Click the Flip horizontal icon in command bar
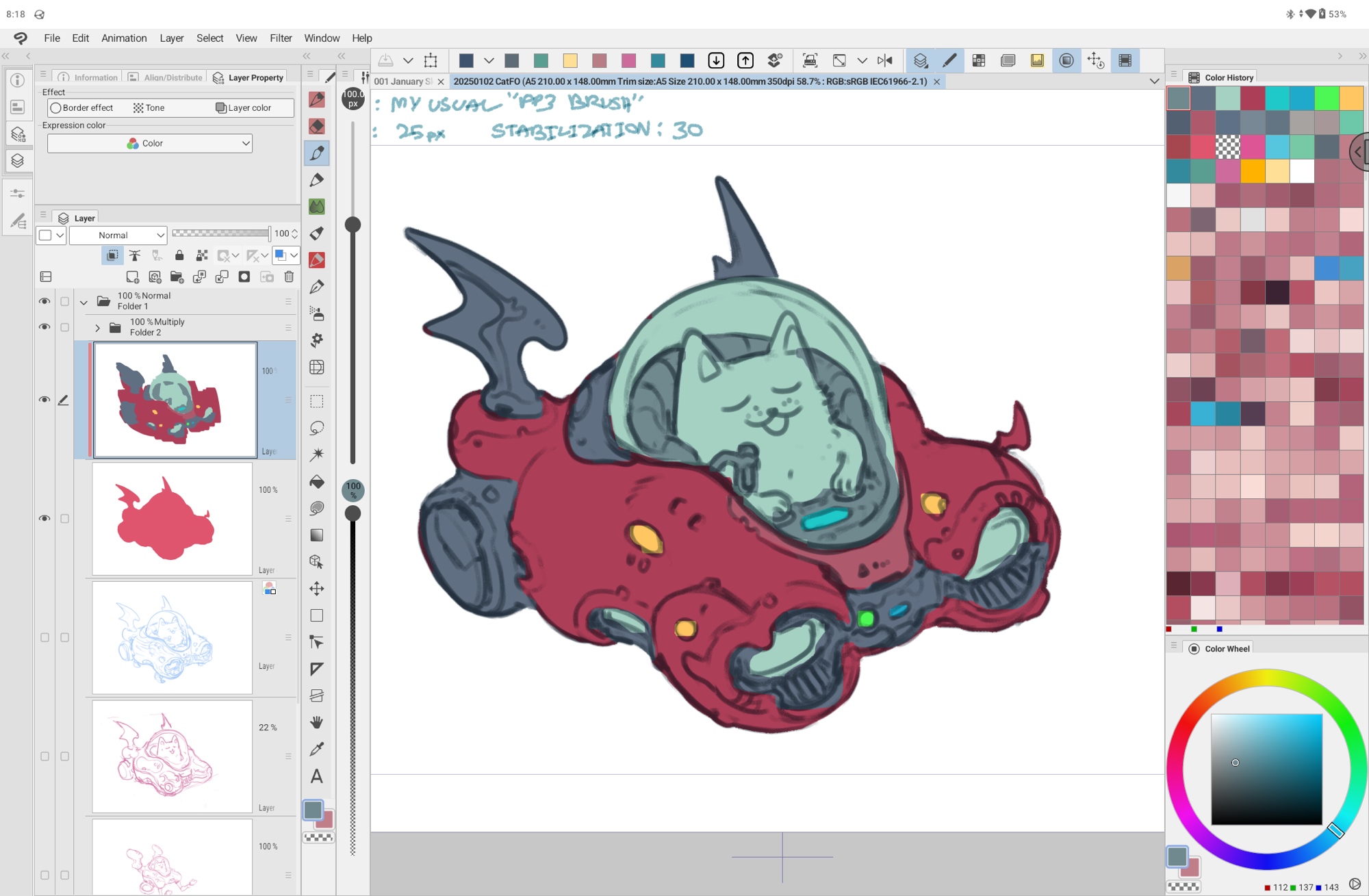This screenshot has height=896, width=1369. [884, 60]
